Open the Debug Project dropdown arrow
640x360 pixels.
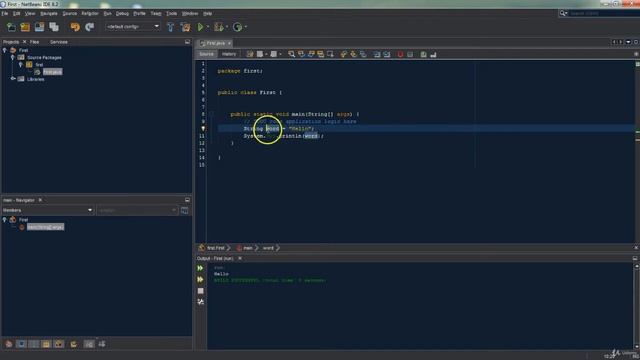[227, 27]
